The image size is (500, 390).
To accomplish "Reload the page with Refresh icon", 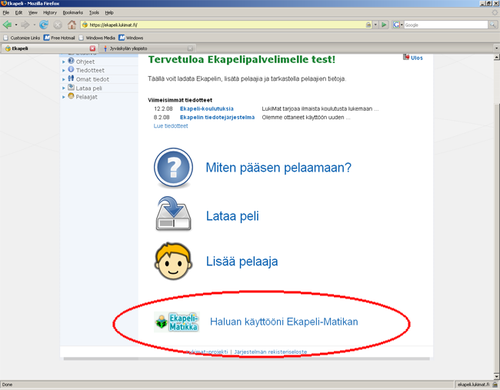I will point(44,25).
